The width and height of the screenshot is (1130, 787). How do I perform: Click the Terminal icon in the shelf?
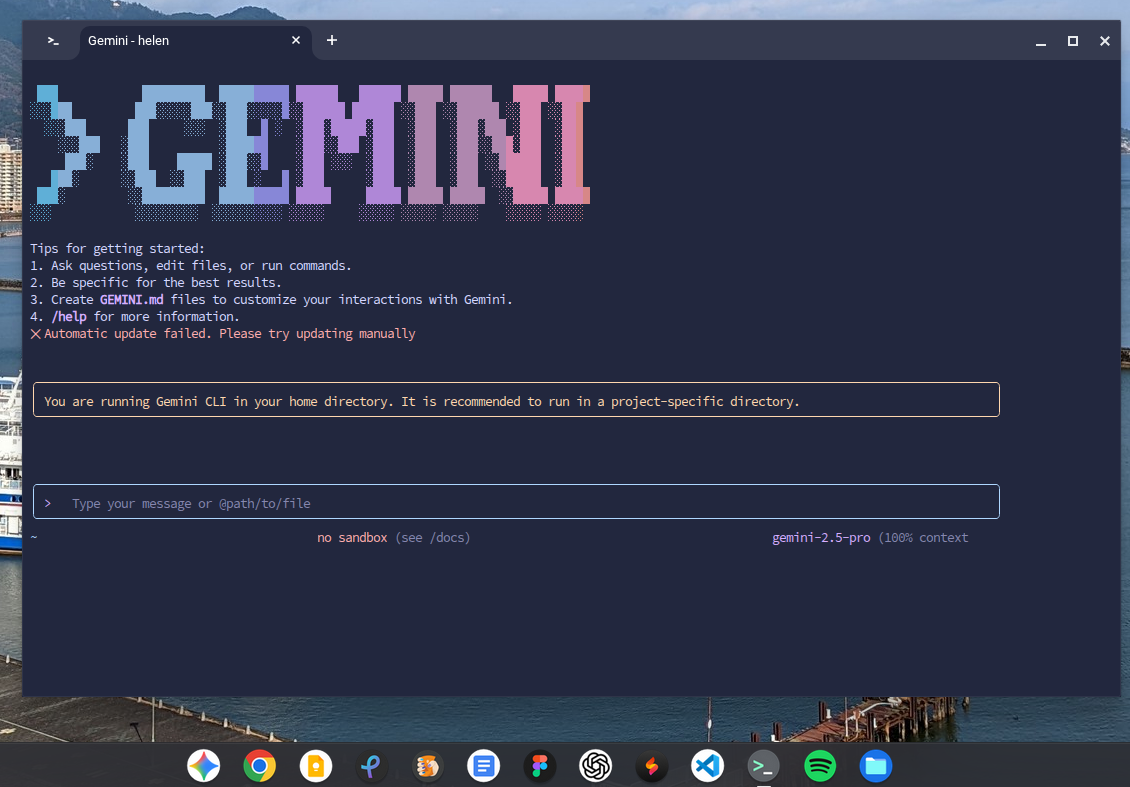pyautogui.click(x=764, y=767)
